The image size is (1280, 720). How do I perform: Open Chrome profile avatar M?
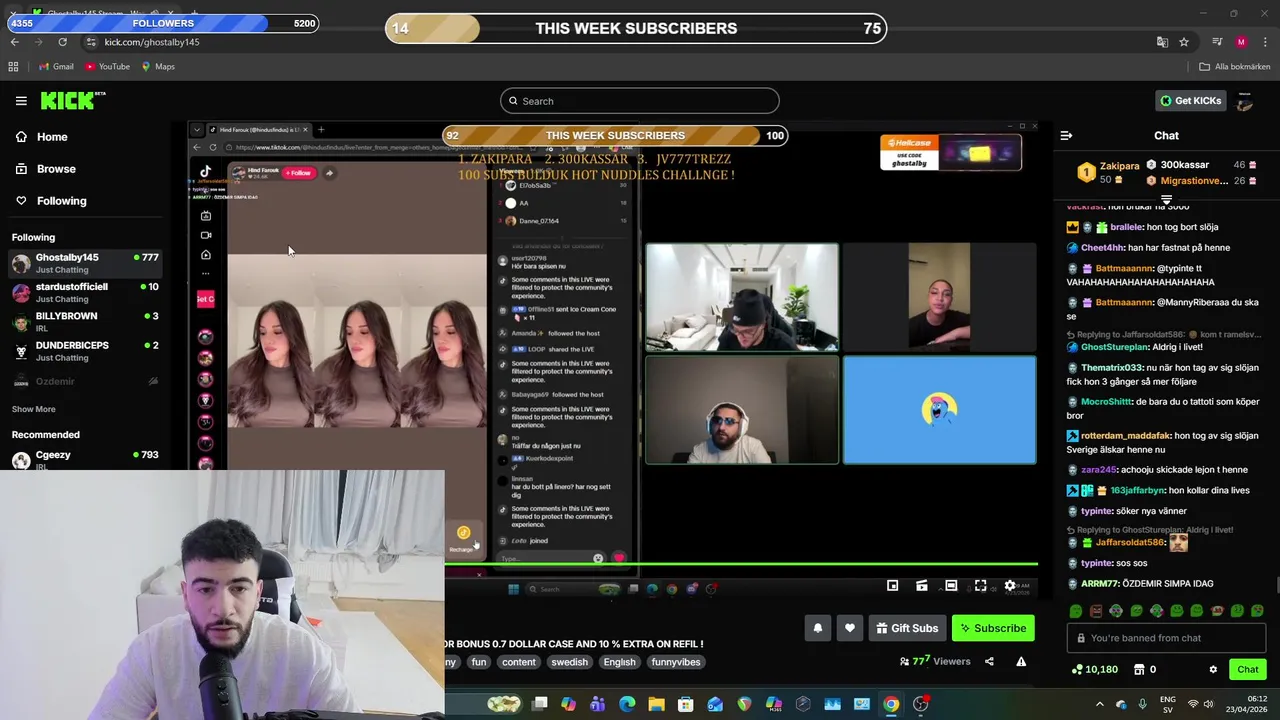pyautogui.click(x=1241, y=42)
